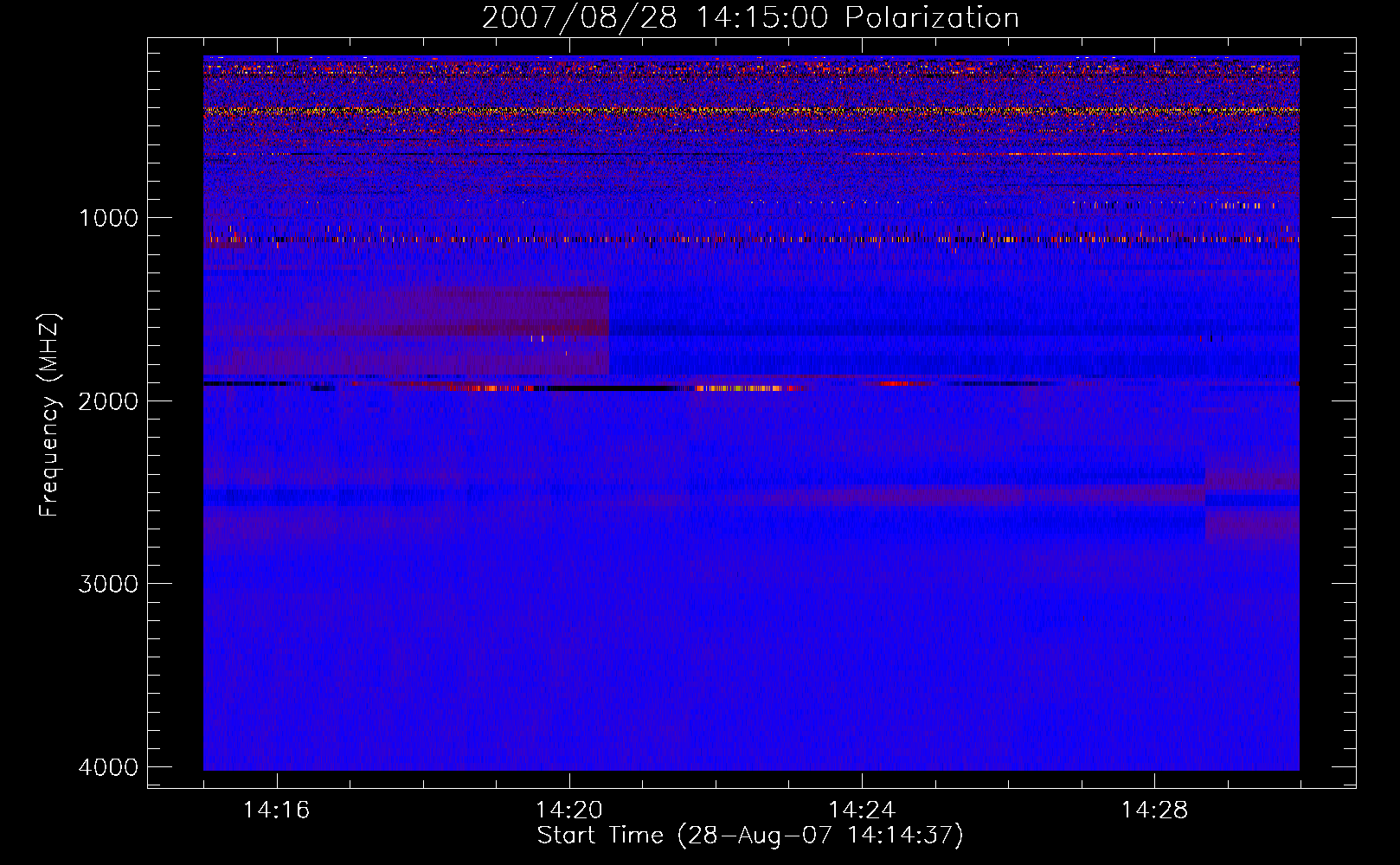Select the 1000 frequency tick label
This screenshot has height=865, width=1400.
[x=108, y=217]
